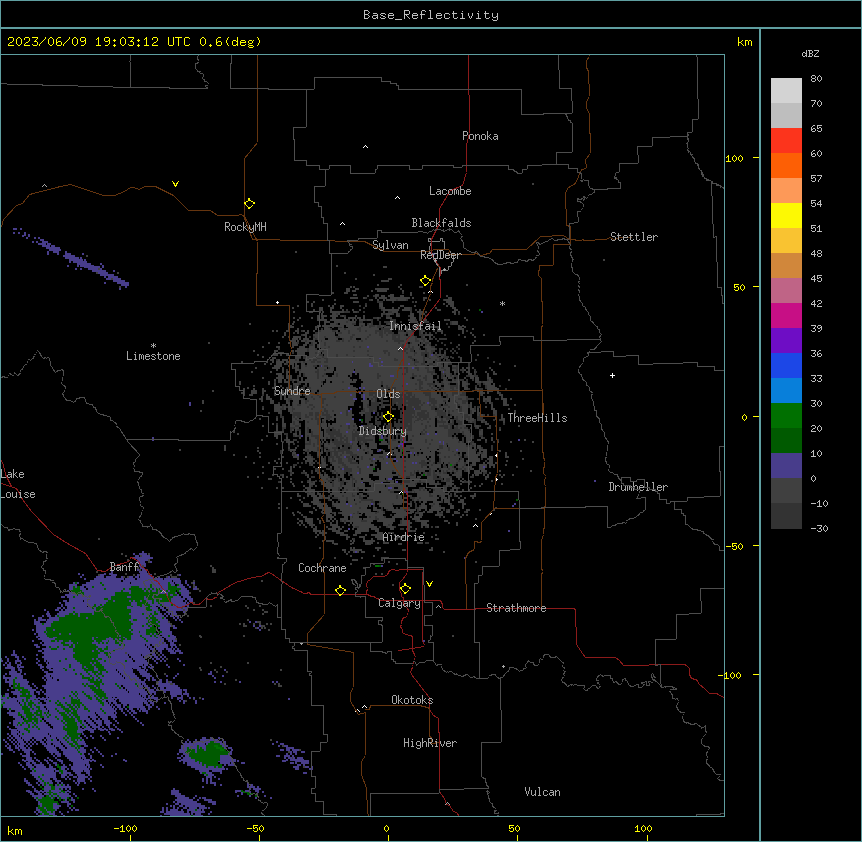Select the Drumheller label
This screenshot has height=842, width=862.
tap(638, 487)
